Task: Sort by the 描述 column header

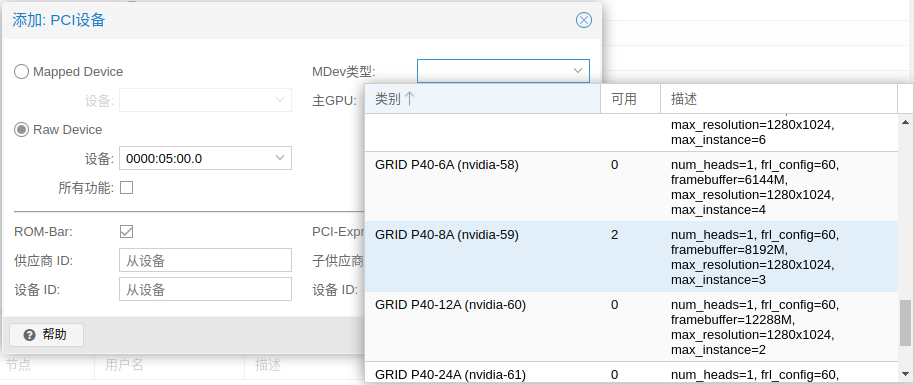Action: pyautogui.click(x=779, y=99)
